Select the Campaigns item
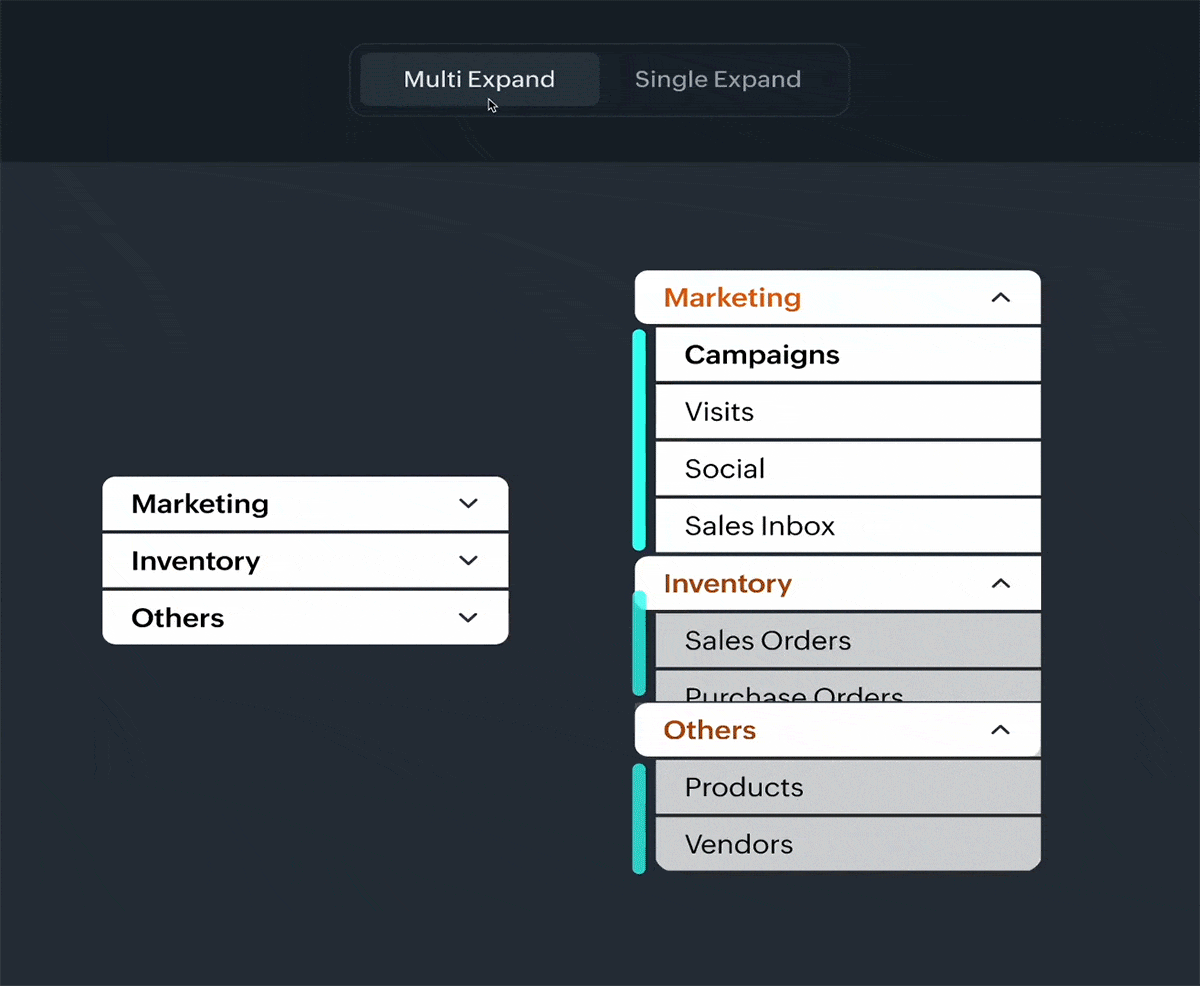Image resolution: width=1200 pixels, height=986 pixels. coord(762,355)
